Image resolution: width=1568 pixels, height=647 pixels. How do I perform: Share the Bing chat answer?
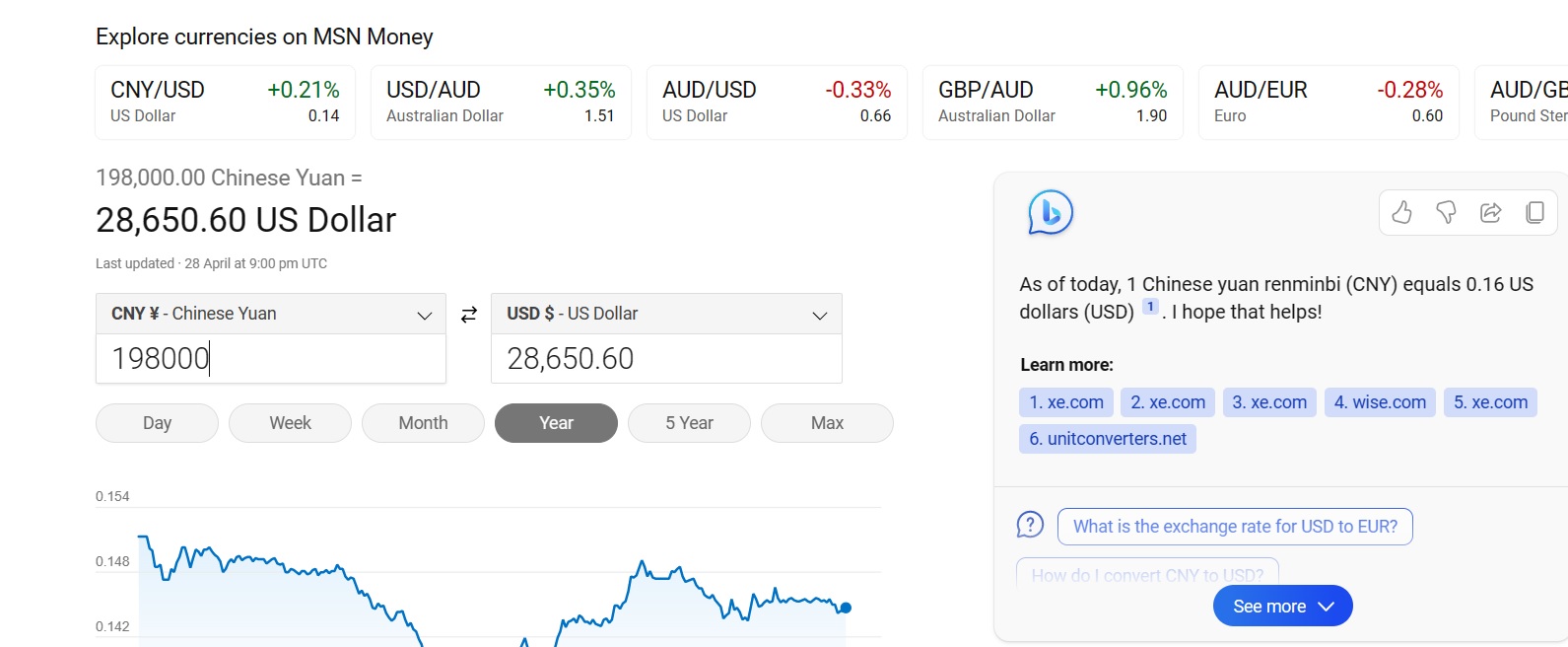point(1490,212)
